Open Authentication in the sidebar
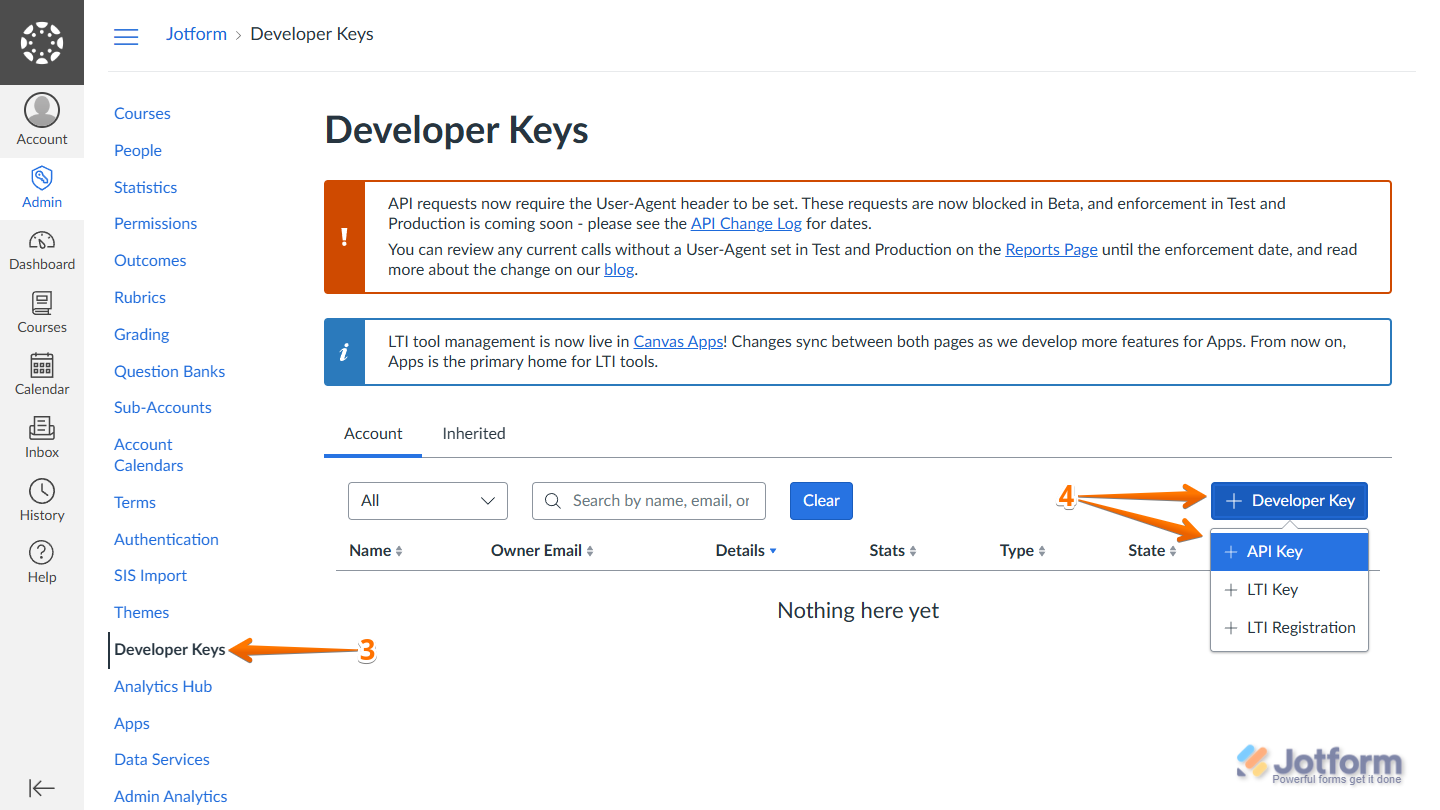Screen dimensions: 1440x810 [x=166, y=540]
